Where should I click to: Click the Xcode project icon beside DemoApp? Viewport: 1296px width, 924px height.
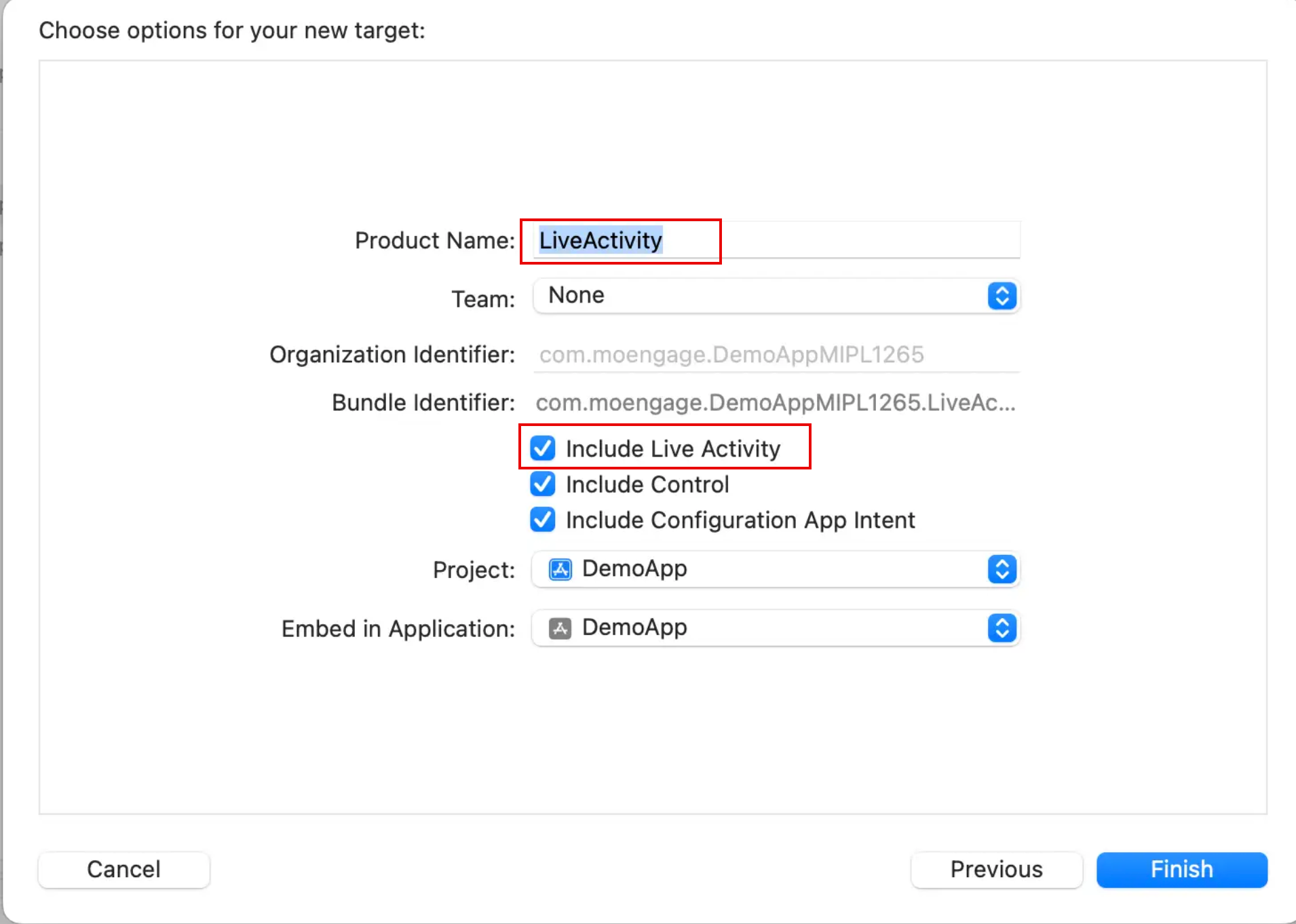coord(560,569)
